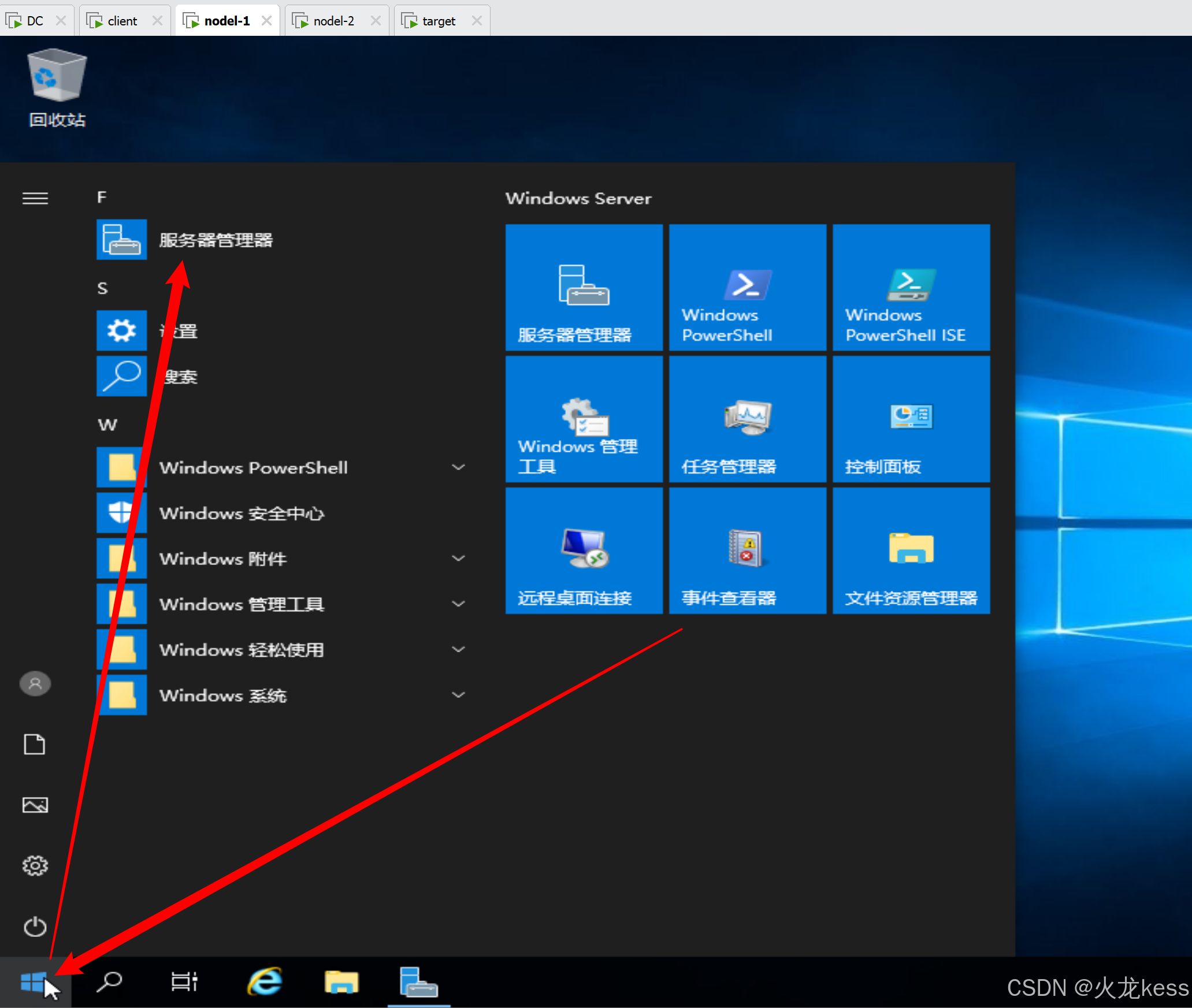
Task: Launch Remote Desktop Connection tile
Action: pyautogui.click(x=584, y=551)
